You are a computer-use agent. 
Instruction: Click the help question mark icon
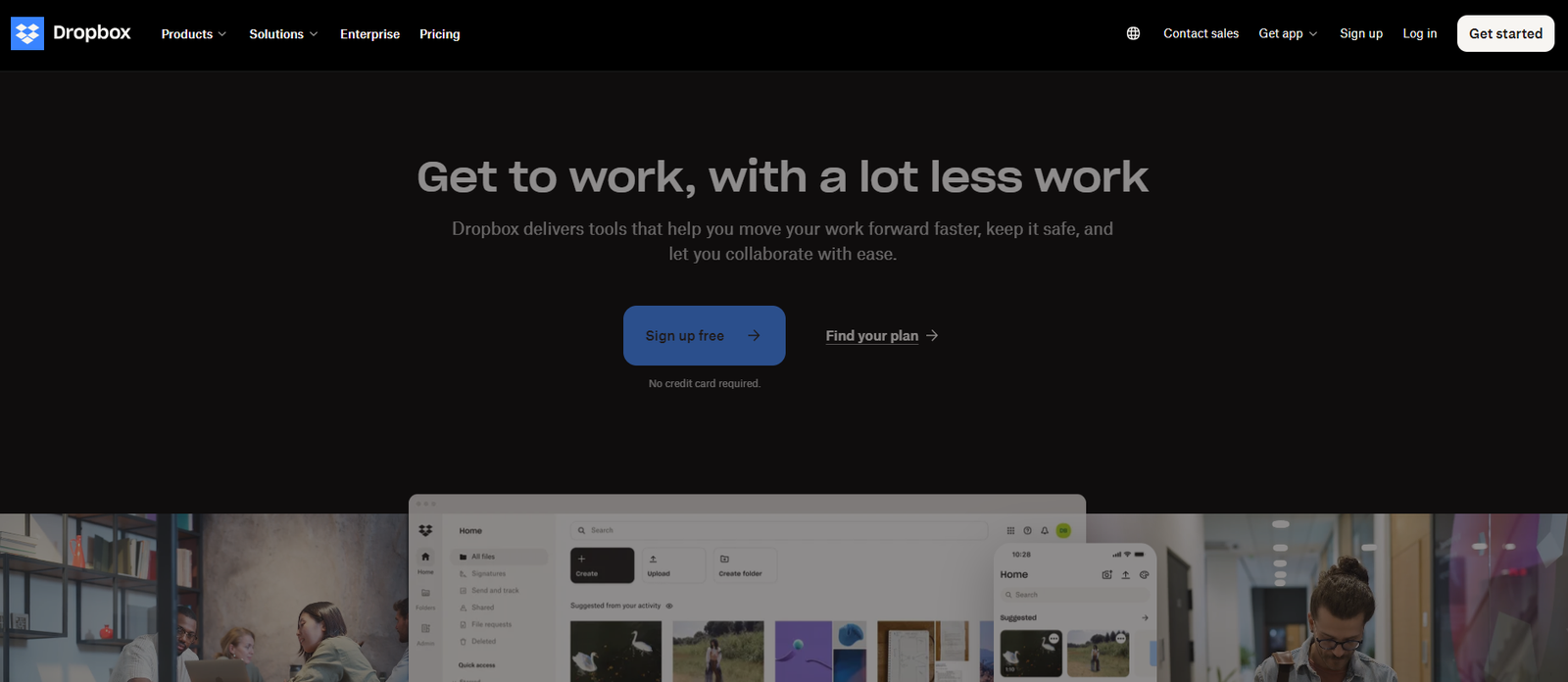pyautogui.click(x=1027, y=530)
